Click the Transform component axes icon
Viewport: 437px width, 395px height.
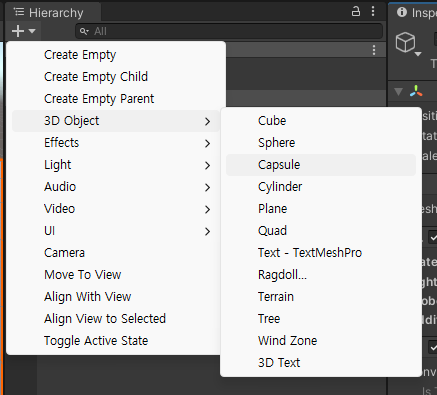[x=416, y=91]
